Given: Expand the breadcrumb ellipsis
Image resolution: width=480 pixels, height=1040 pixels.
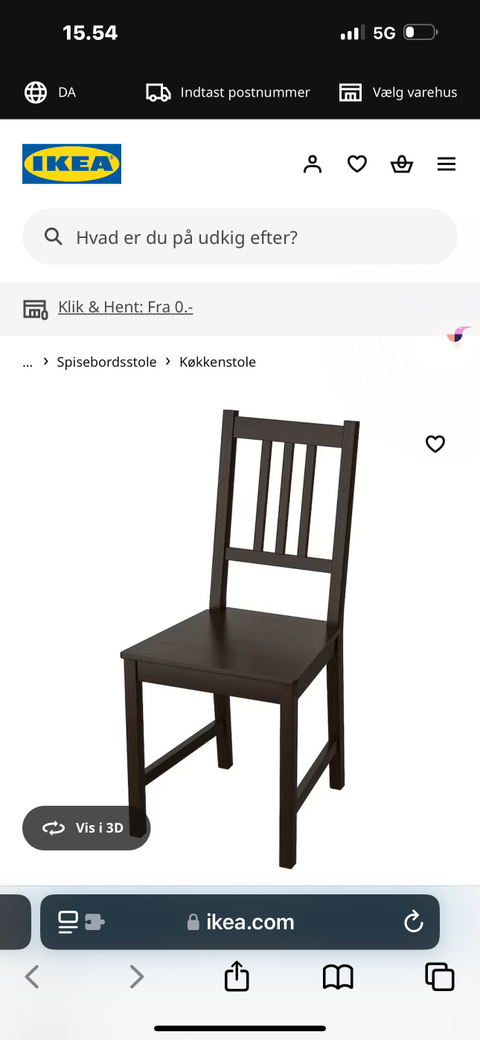Looking at the screenshot, I should [x=27, y=362].
